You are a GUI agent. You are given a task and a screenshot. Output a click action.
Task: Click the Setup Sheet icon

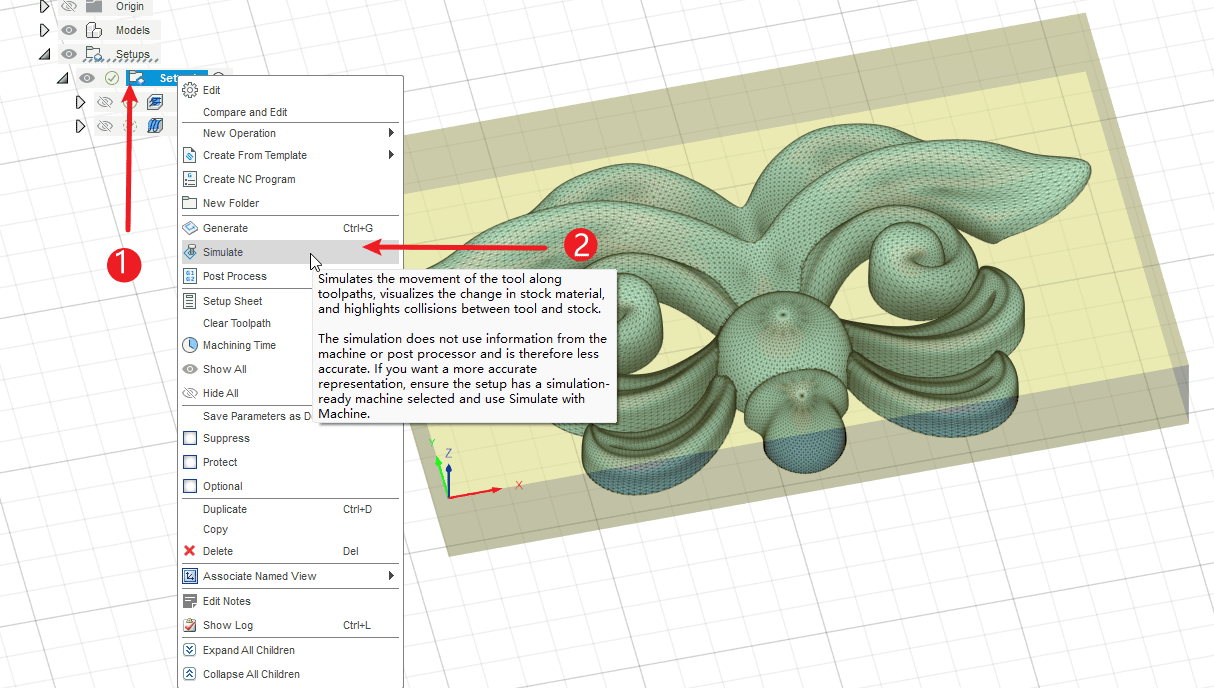[x=190, y=301]
